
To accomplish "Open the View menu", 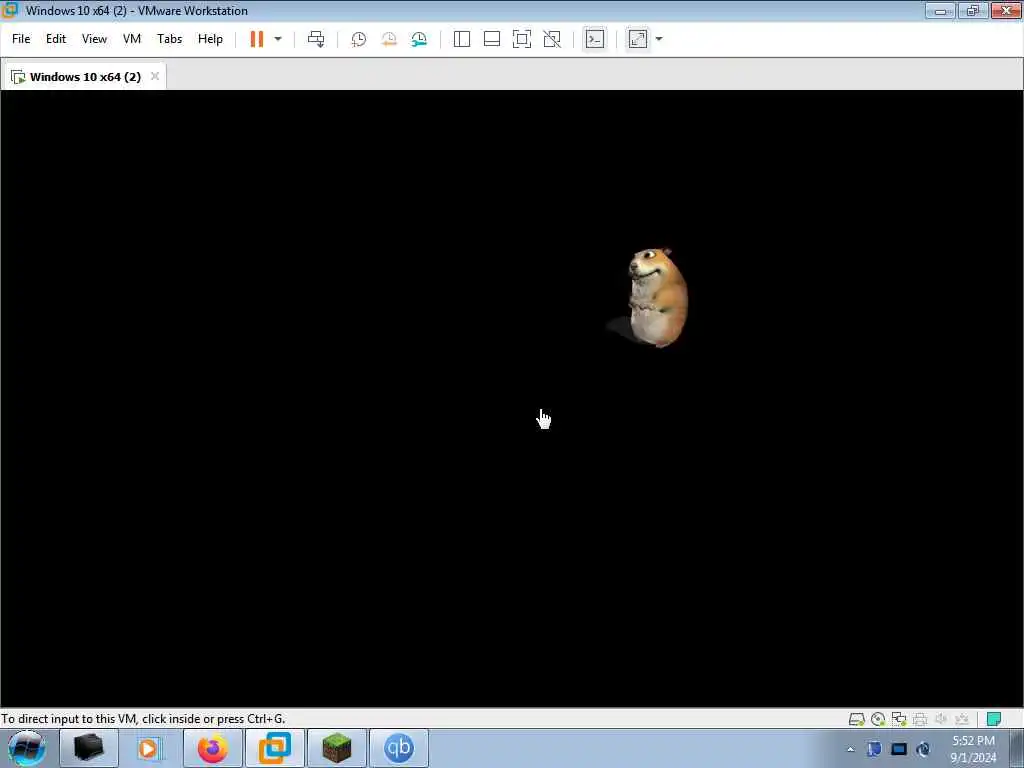I will tap(94, 39).
